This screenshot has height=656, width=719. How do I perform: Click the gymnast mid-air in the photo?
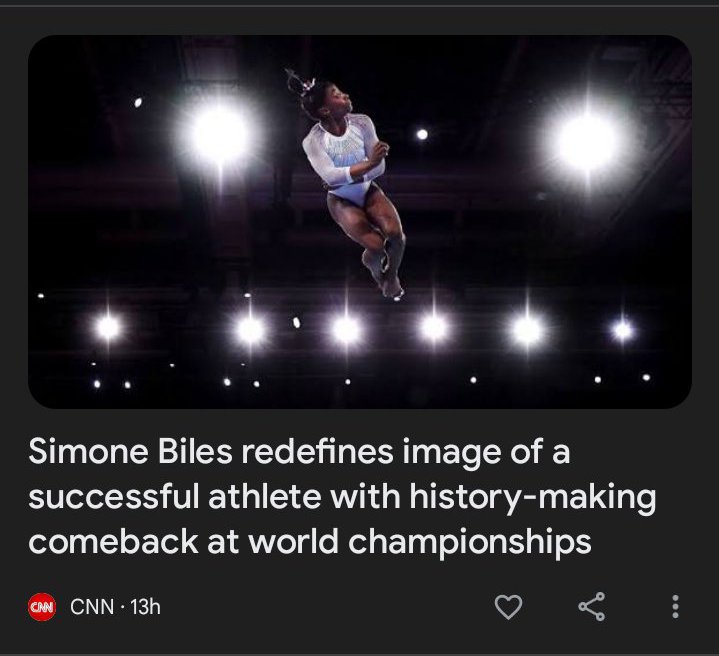tap(350, 180)
